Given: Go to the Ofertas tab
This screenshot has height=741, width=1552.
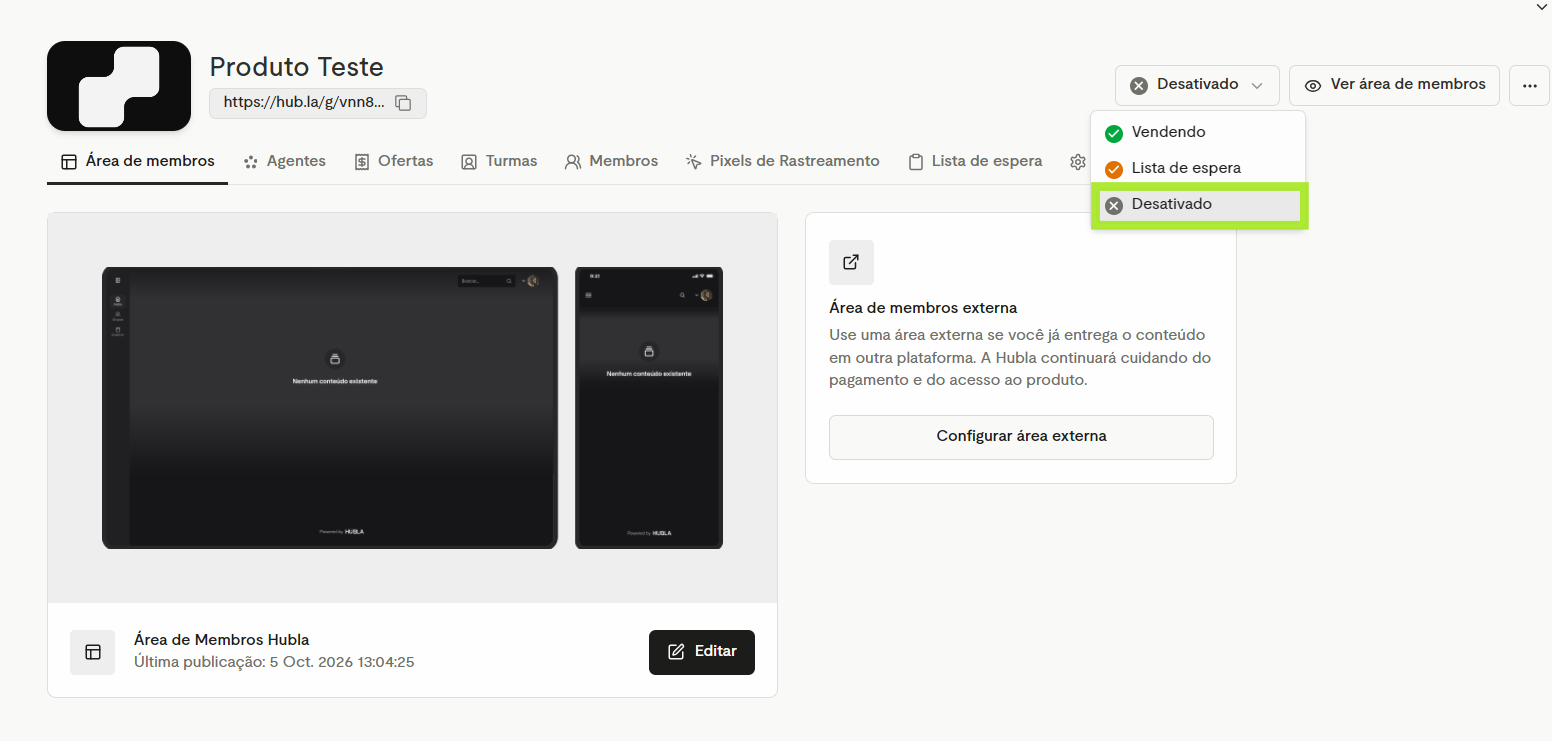Looking at the screenshot, I should pos(393,161).
